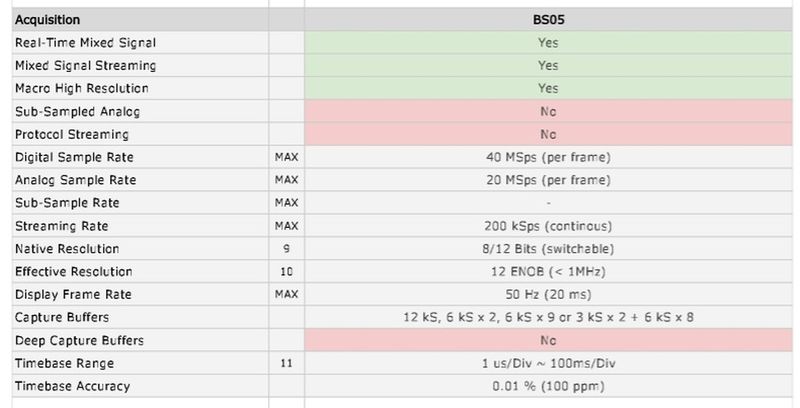Select the 200 kSps streaming rate value
This screenshot has height=408, width=800.
pos(547,226)
